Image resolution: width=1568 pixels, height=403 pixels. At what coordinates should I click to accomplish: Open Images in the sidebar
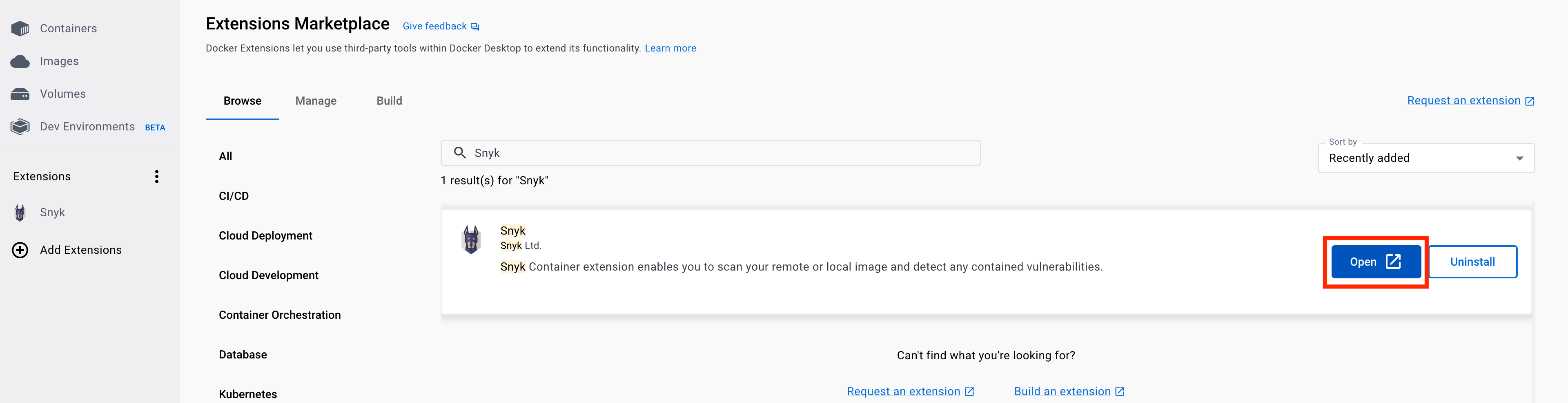(x=59, y=62)
